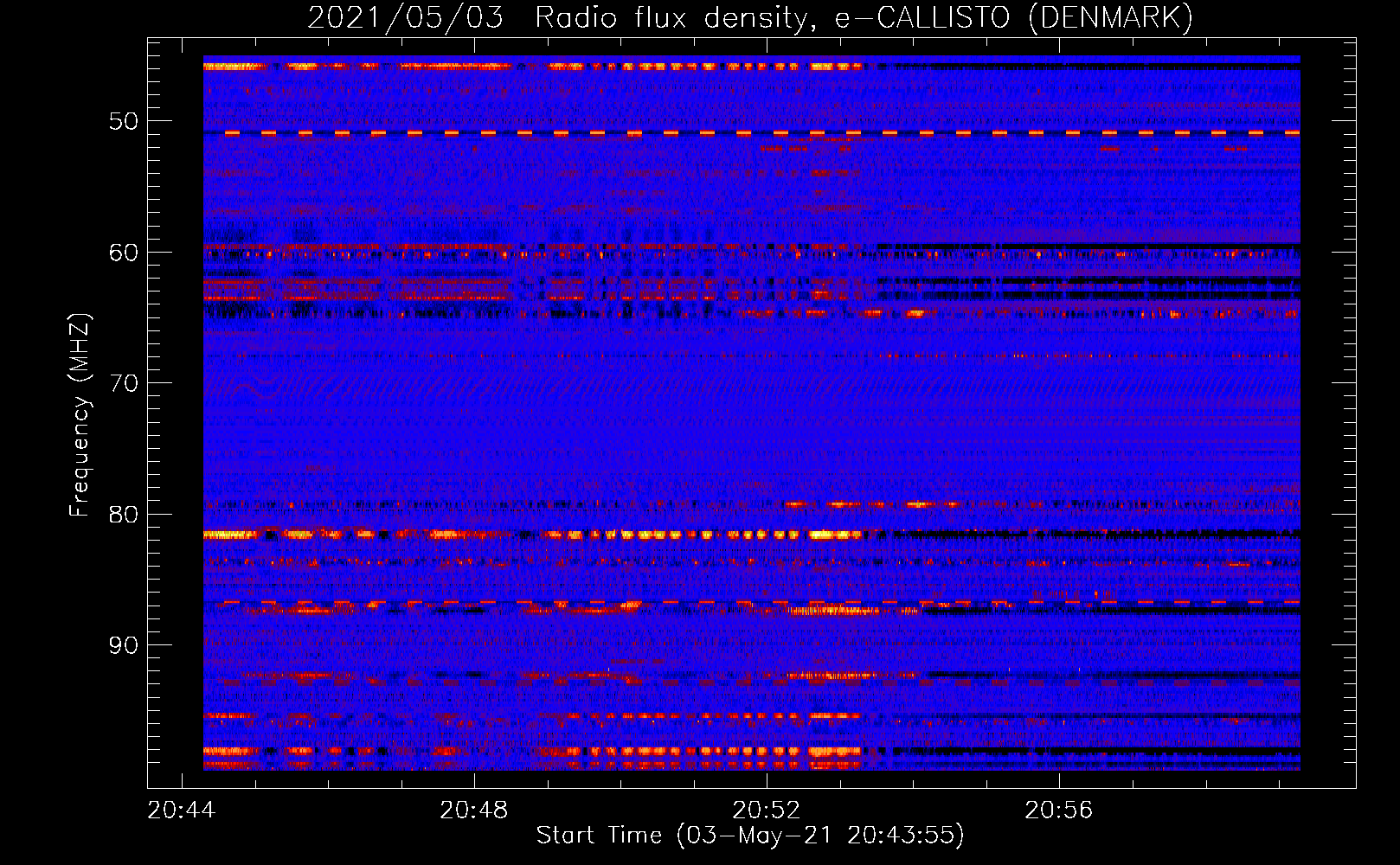The image size is (1400, 865).
Task: Click the 90 frequency tick label
Action: pos(124,645)
